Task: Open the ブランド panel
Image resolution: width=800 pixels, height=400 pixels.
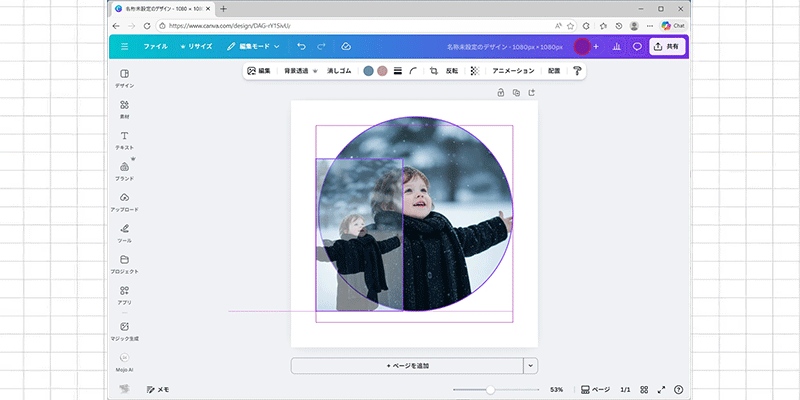Action: click(x=124, y=171)
